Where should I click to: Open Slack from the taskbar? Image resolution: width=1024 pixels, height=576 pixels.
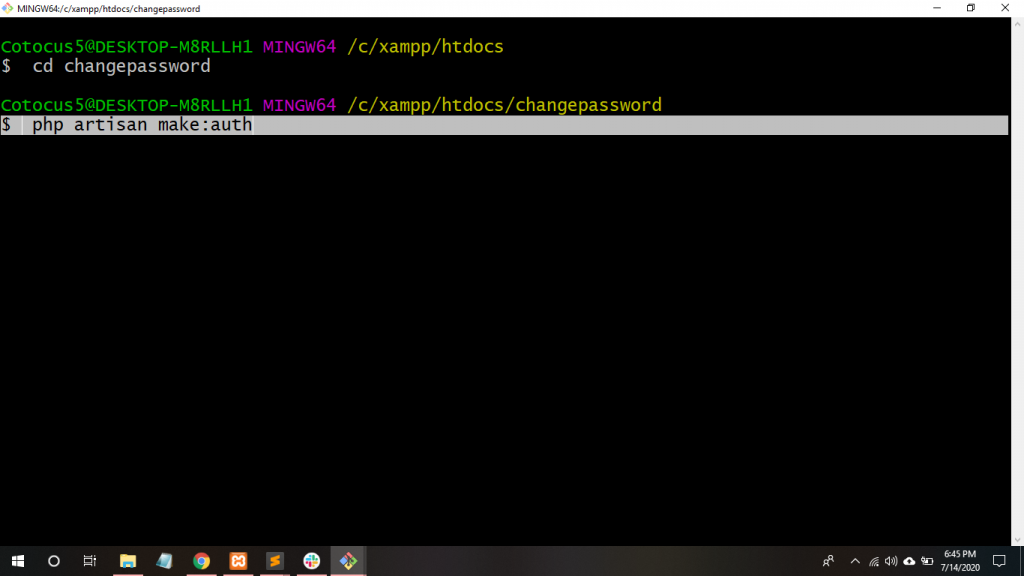coord(311,561)
